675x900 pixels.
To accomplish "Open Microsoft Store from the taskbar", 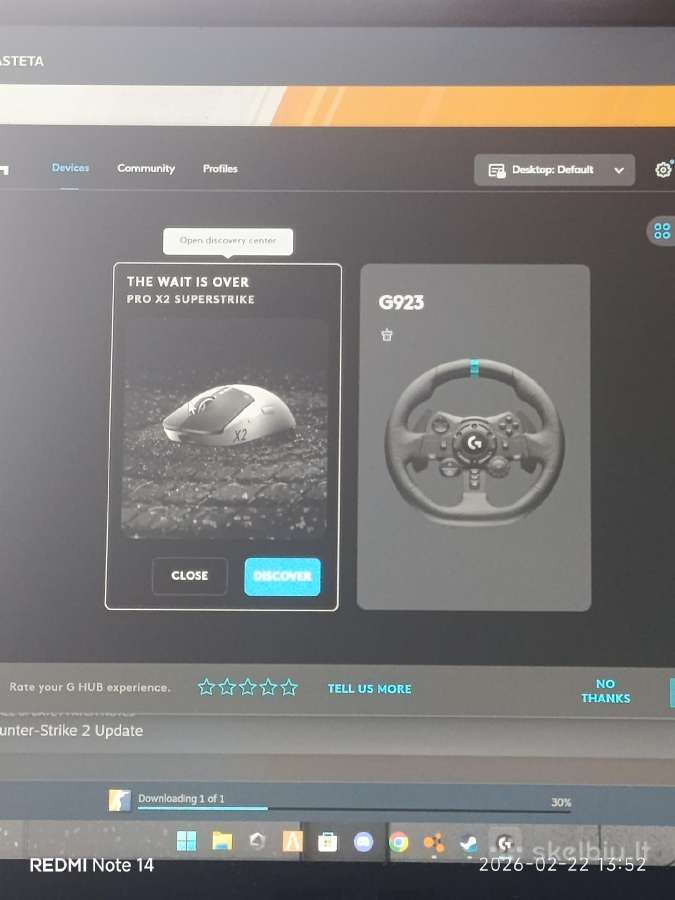I will click(x=327, y=842).
